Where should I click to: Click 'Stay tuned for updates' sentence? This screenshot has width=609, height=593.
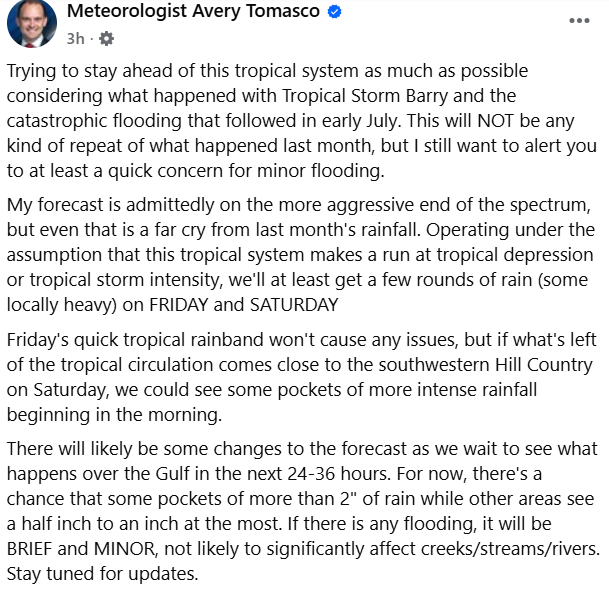103,574
